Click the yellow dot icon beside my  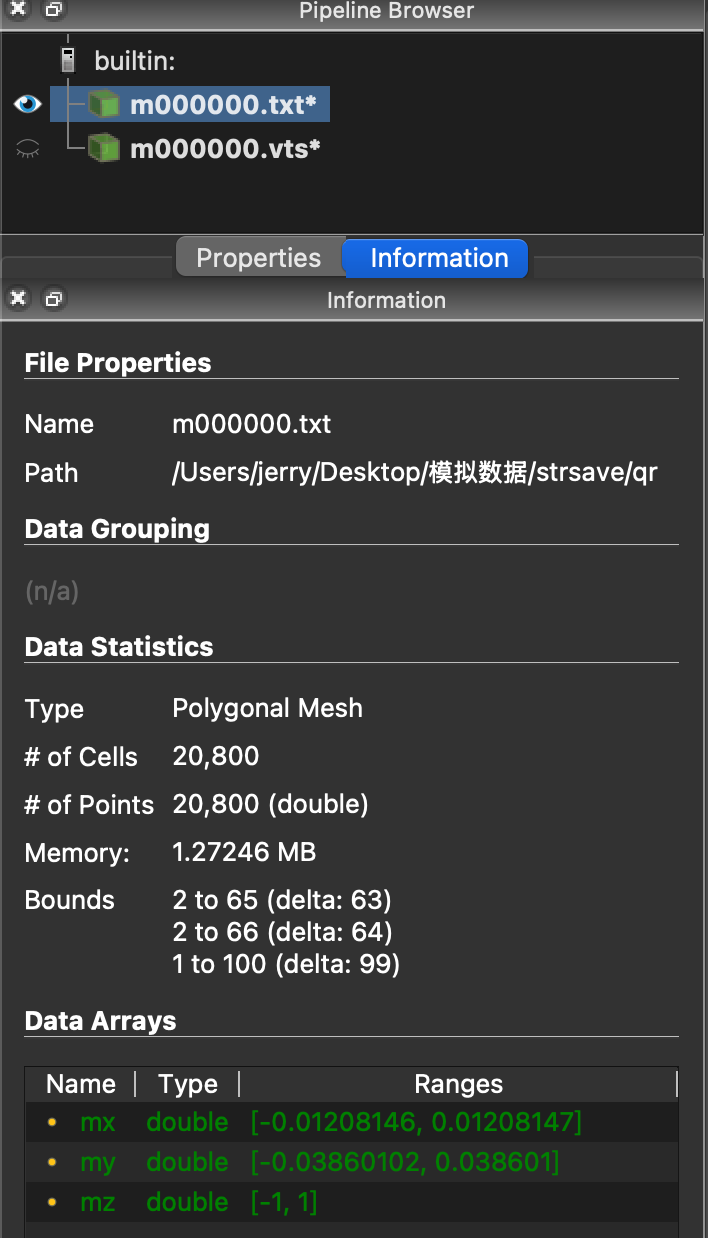pyautogui.click(x=52, y=1162)
